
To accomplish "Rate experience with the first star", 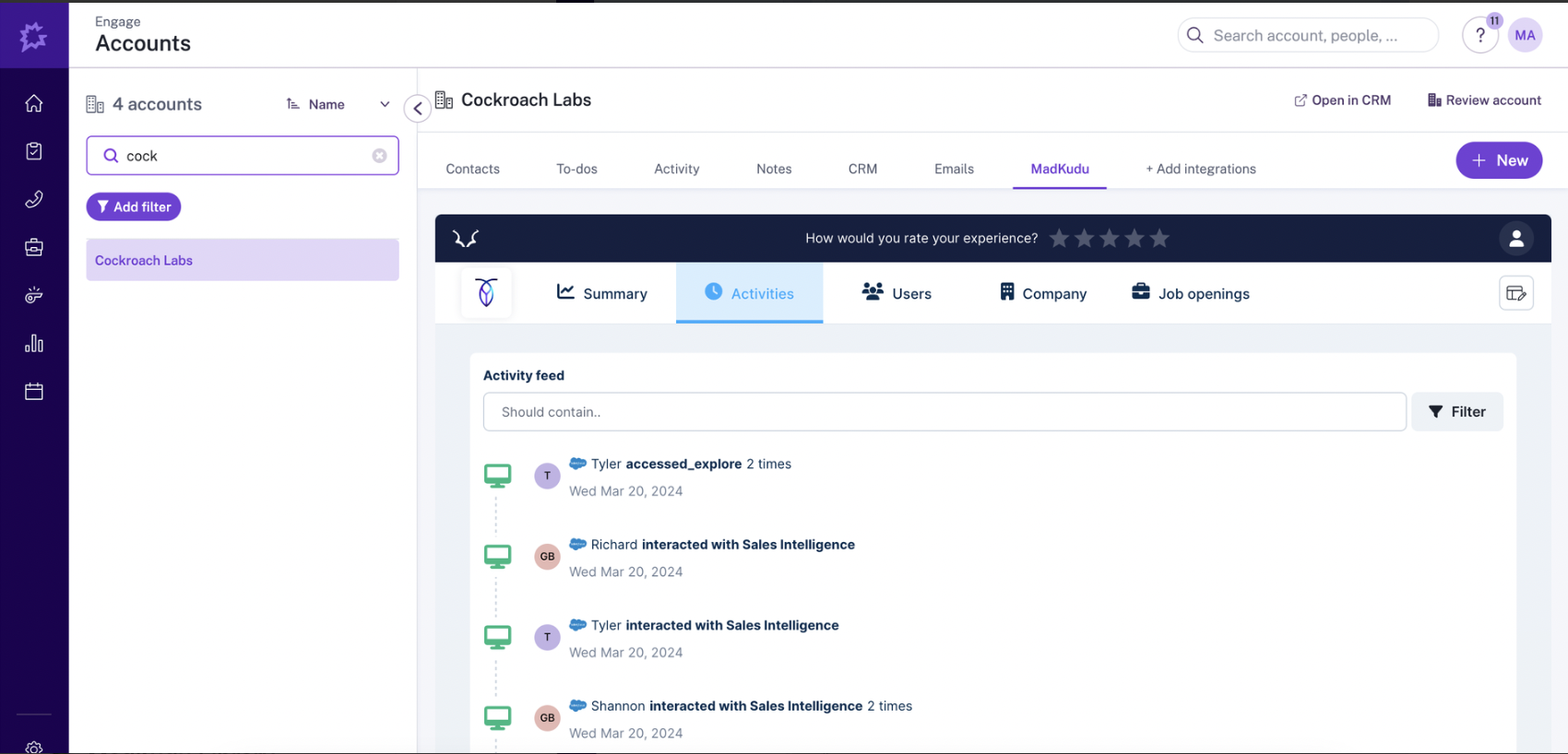I will pyautogui.click(x=1059, y=239).
